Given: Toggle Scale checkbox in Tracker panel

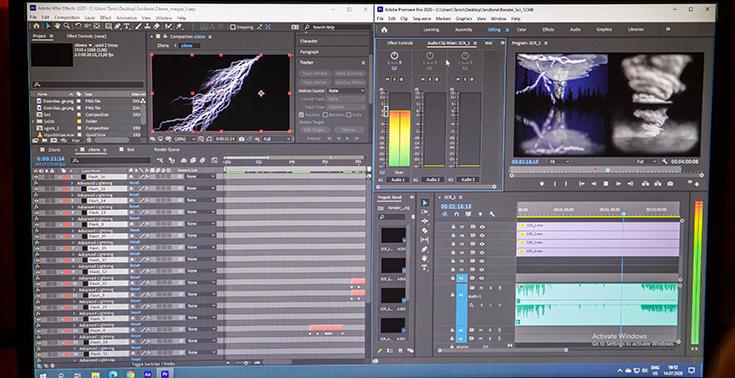Looking at the screenshot, I should 349,114.
